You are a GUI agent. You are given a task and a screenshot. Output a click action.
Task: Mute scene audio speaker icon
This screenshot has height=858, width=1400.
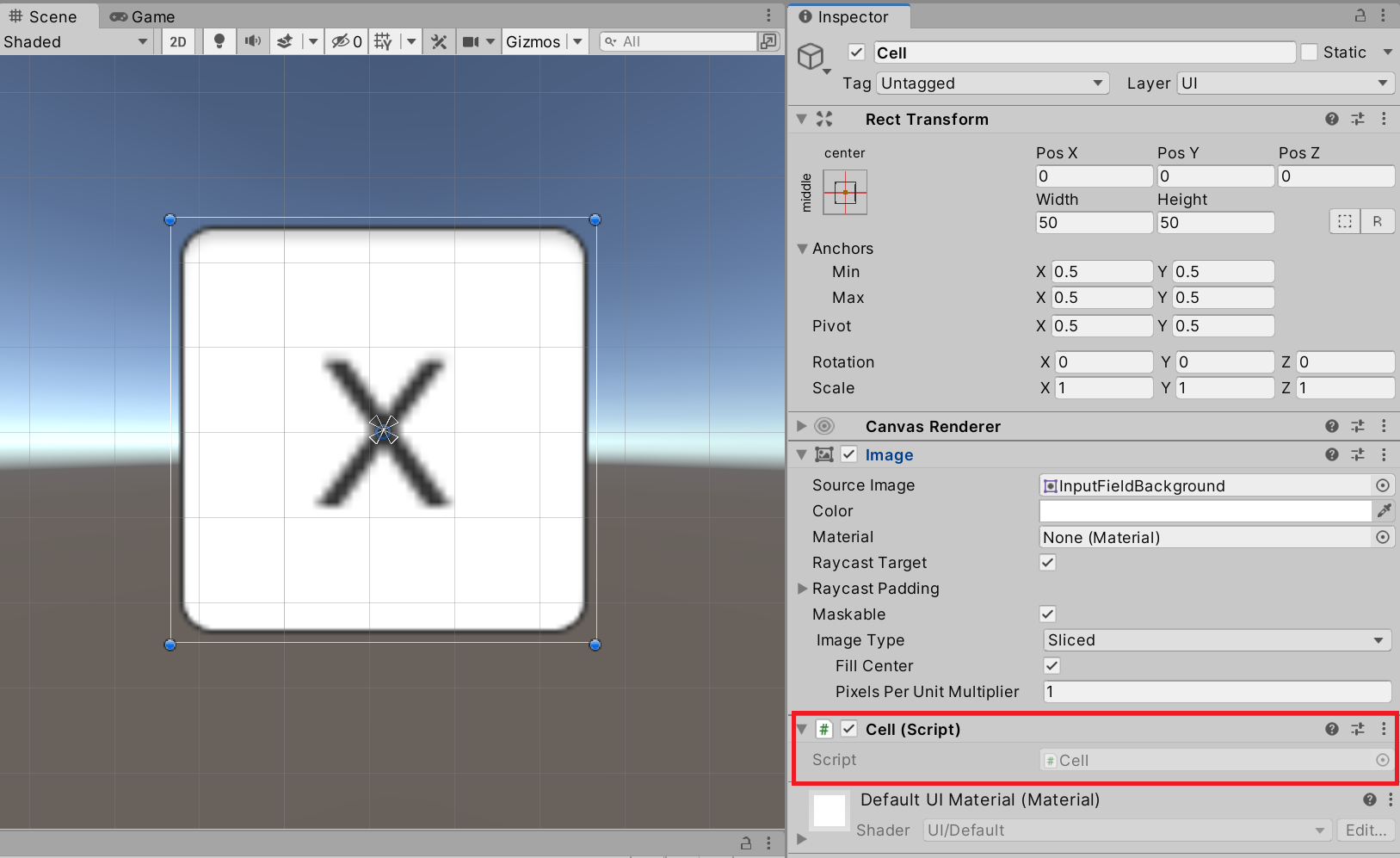[x=252, y=41]
